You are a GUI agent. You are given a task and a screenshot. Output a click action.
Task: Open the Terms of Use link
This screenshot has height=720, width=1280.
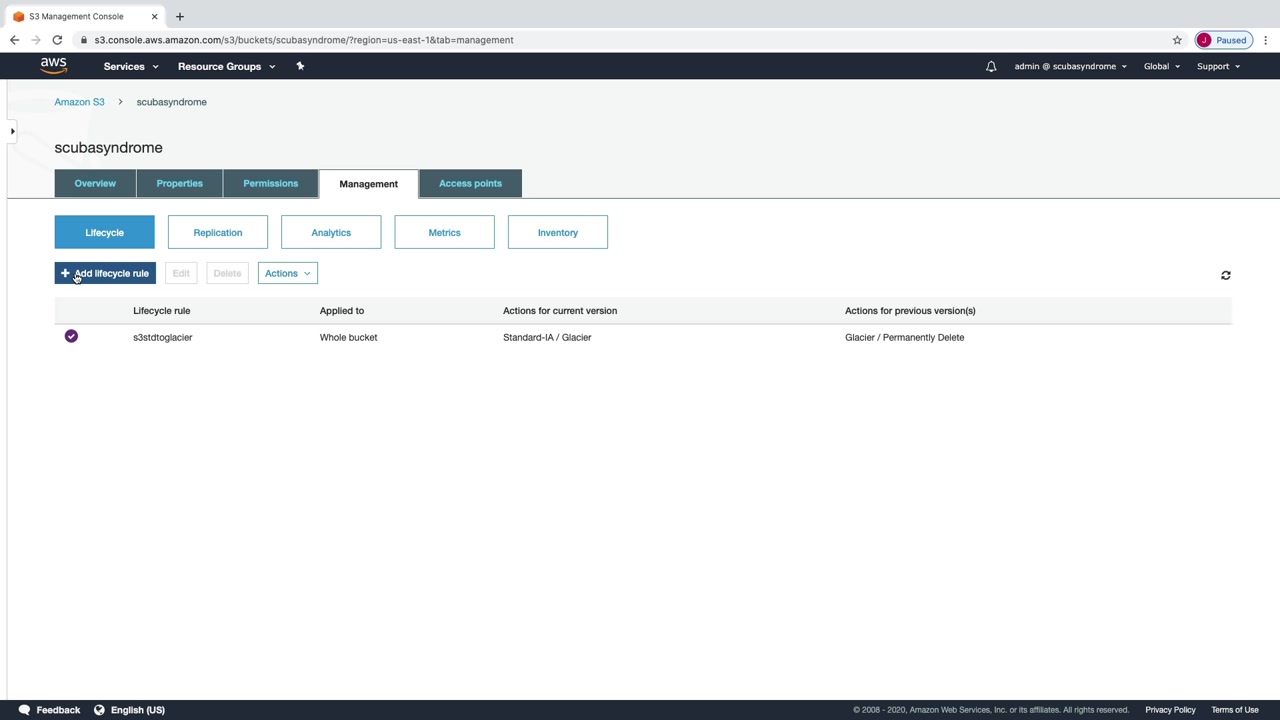1235,710
